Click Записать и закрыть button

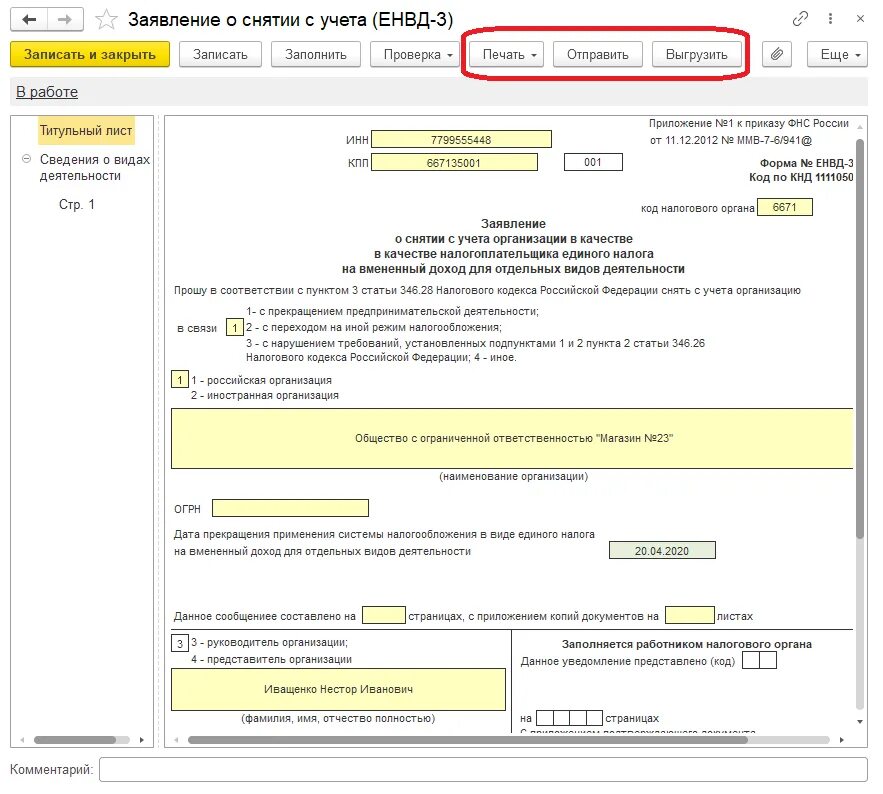coord(90,54)
